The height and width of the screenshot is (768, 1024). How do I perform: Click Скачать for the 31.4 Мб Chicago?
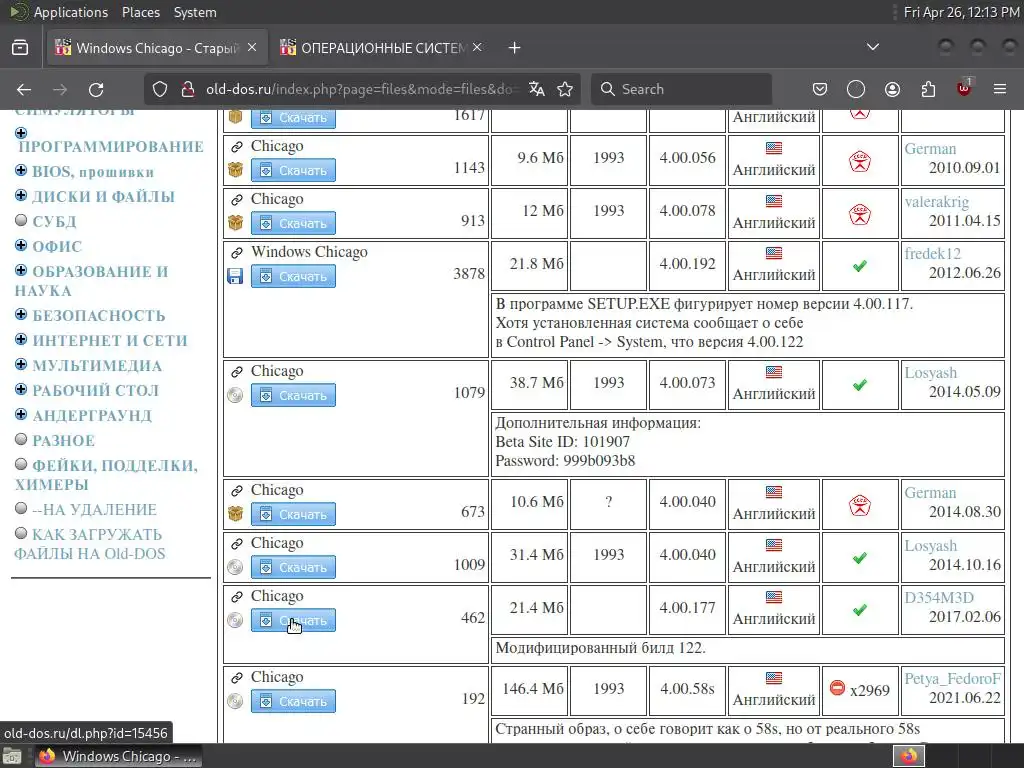coord(293,567)
